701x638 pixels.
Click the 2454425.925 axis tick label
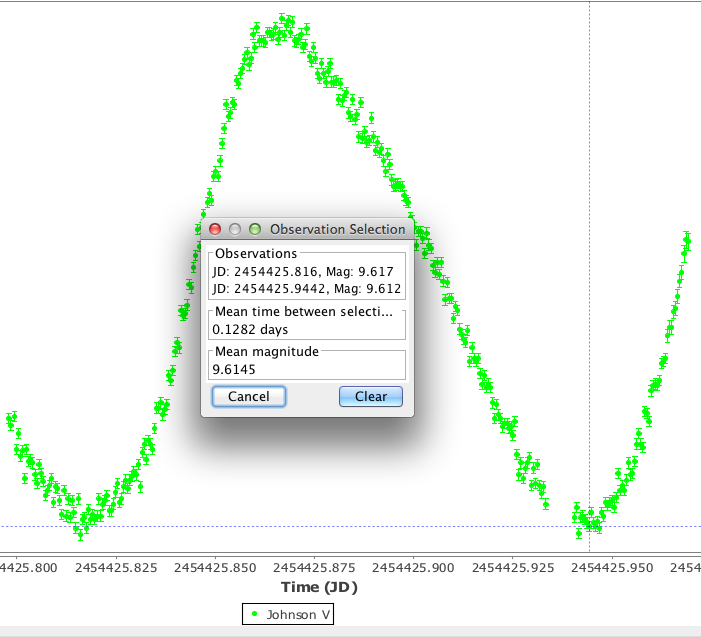pyautogui.click(x=511, y=568)
